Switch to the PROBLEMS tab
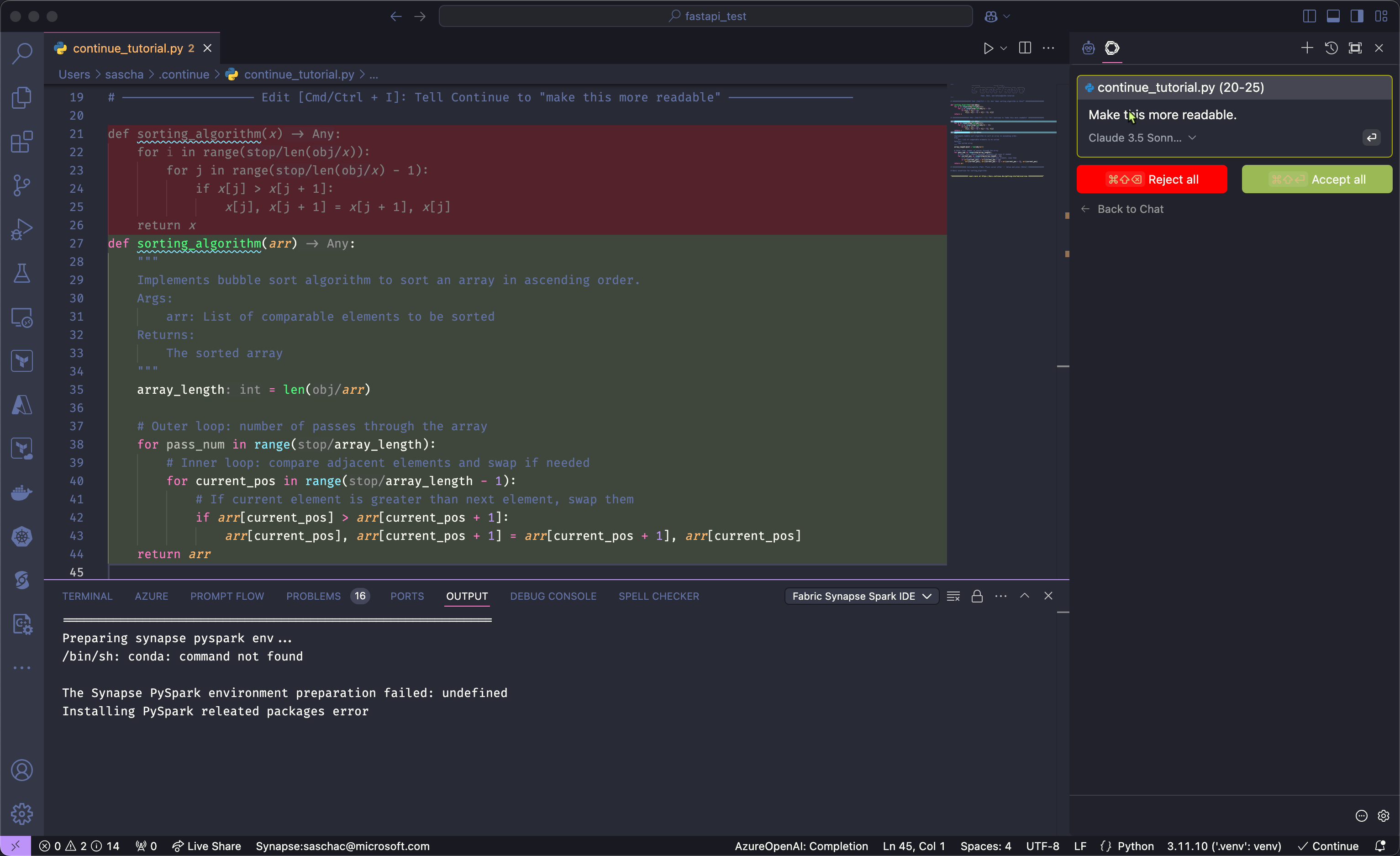1400x856 pixels. pos(313,596)
